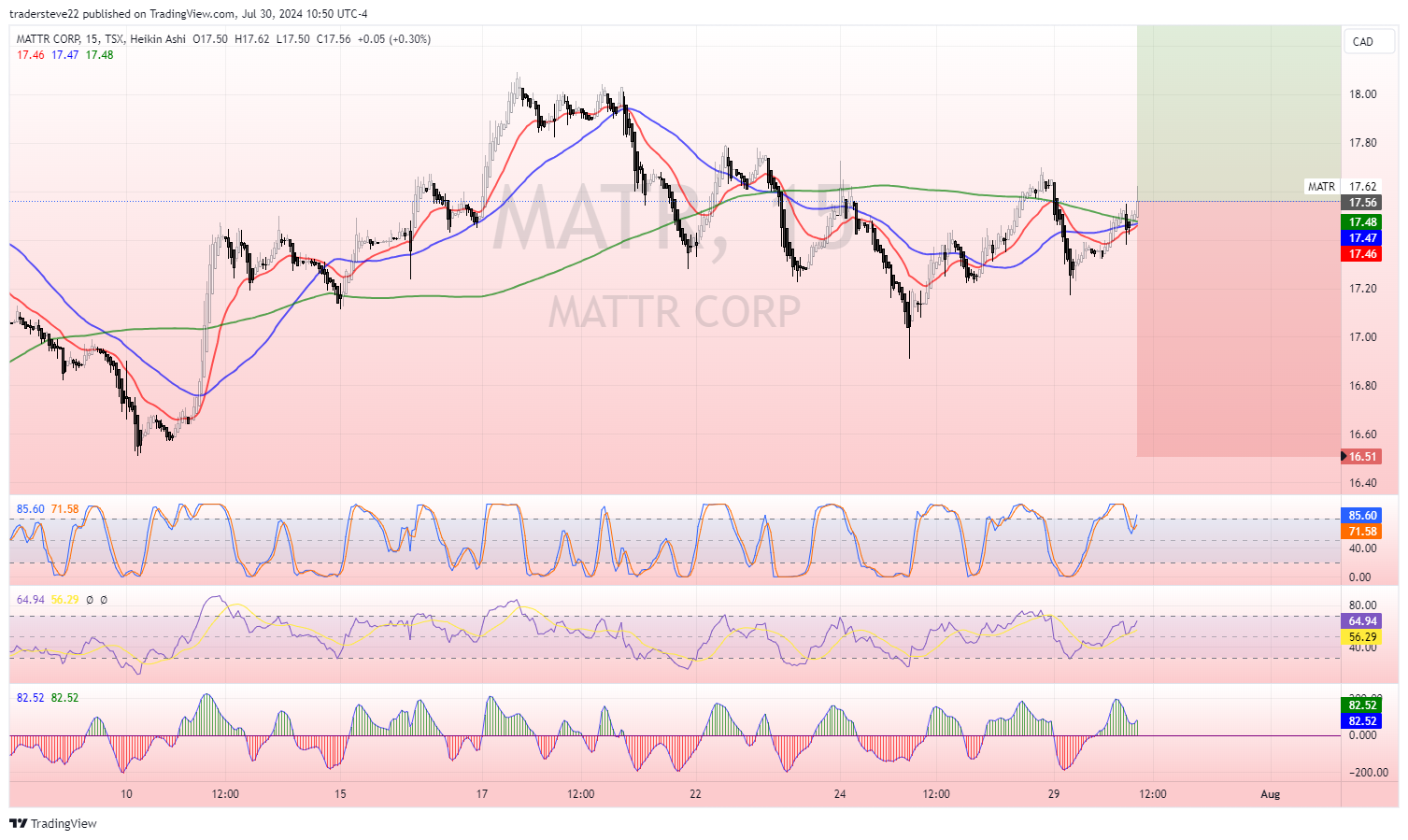Select the MATTR CORP symbol title in the legend
The width and height of the screenshot is (1408, 840).
48,39
